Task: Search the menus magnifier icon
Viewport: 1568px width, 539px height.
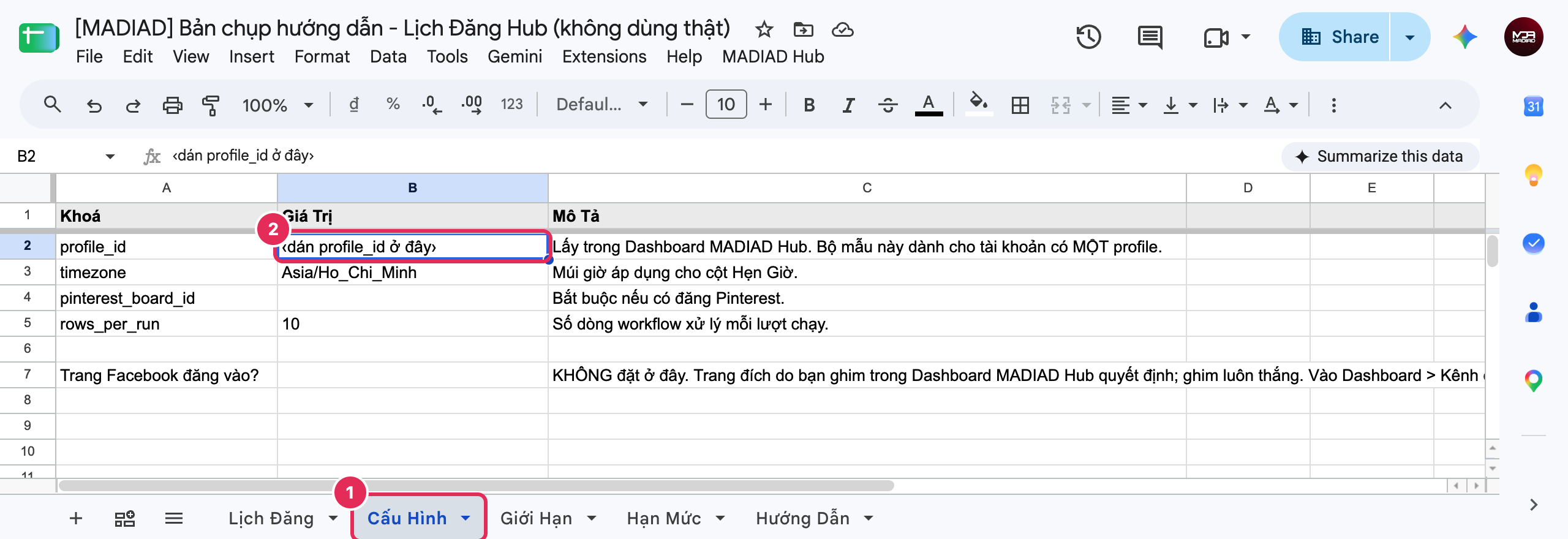Action: [53, 105]
